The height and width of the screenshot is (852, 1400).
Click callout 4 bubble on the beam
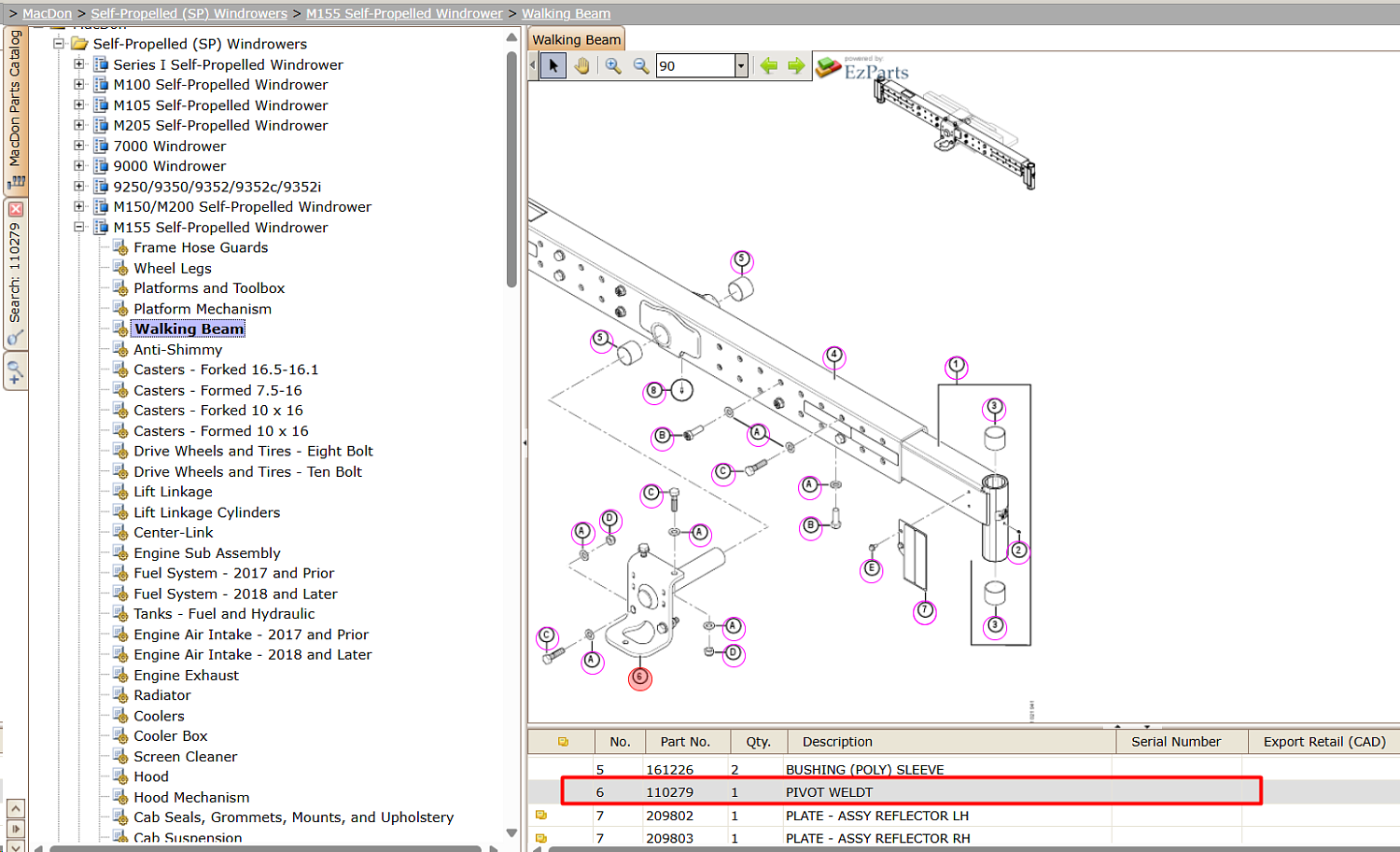click(x=834, y=356)
